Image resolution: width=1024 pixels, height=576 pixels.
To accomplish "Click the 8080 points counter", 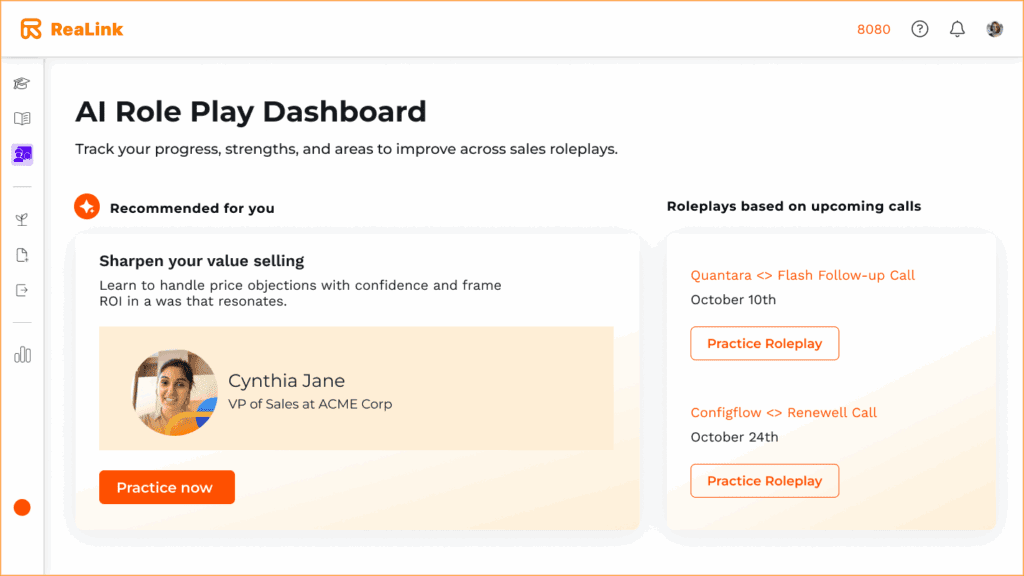I will click(x=873, y=29).
